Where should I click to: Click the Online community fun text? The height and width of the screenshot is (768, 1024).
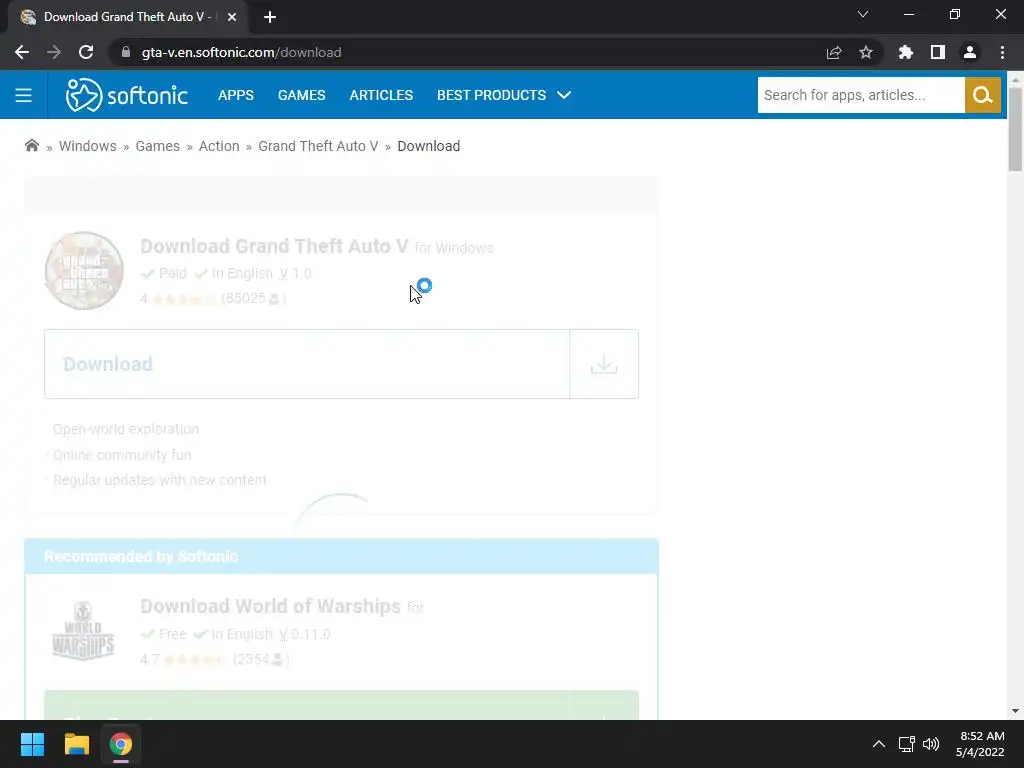[x=122, y=455]
